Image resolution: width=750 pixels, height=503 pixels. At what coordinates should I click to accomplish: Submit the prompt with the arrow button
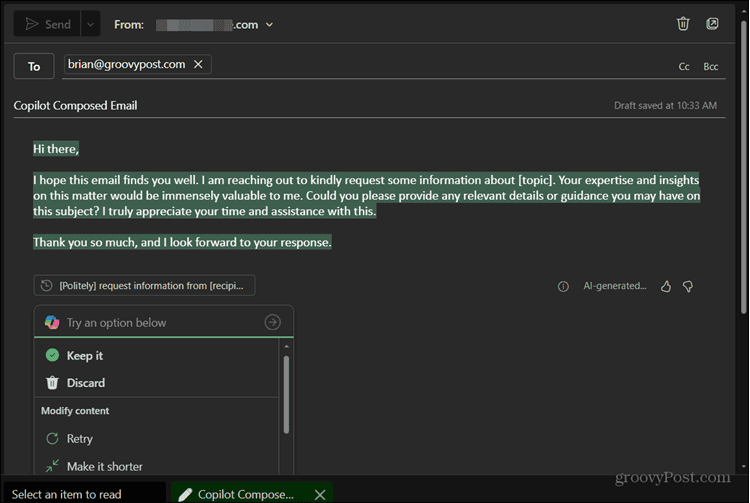point(272,322)
